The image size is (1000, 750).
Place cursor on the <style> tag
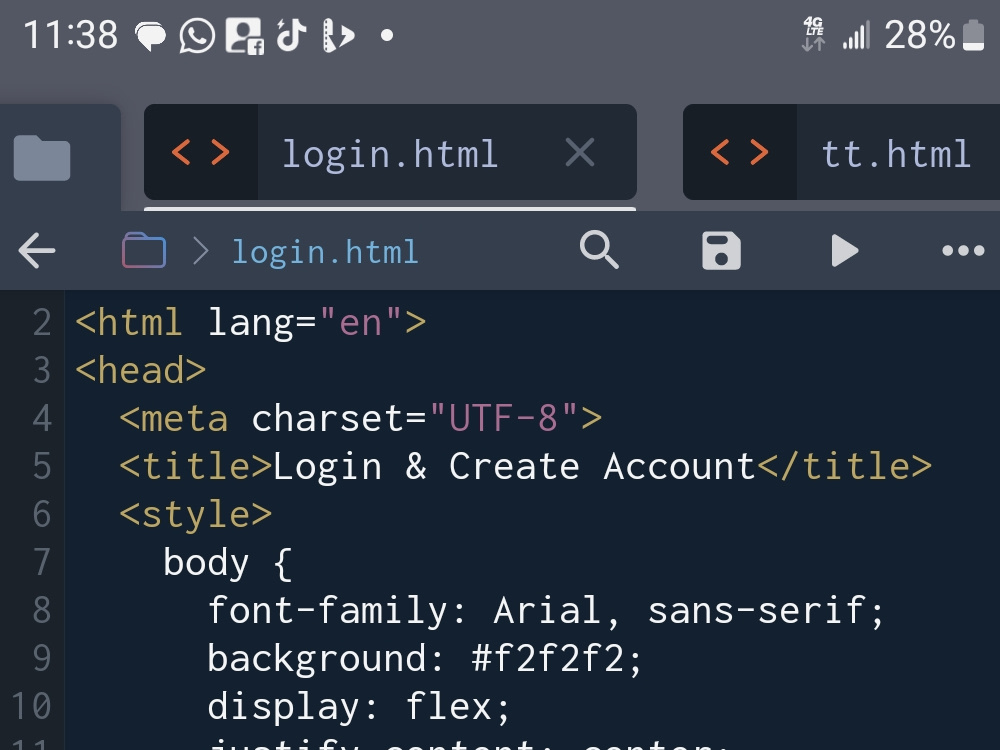click(196, 515)
